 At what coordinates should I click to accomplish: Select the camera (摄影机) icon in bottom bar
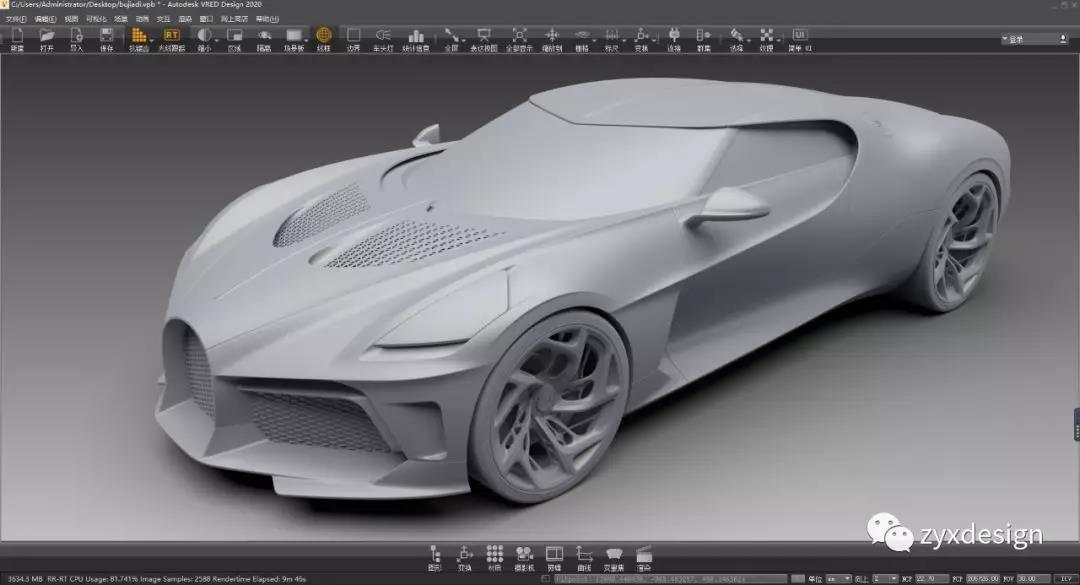(525, 552)
